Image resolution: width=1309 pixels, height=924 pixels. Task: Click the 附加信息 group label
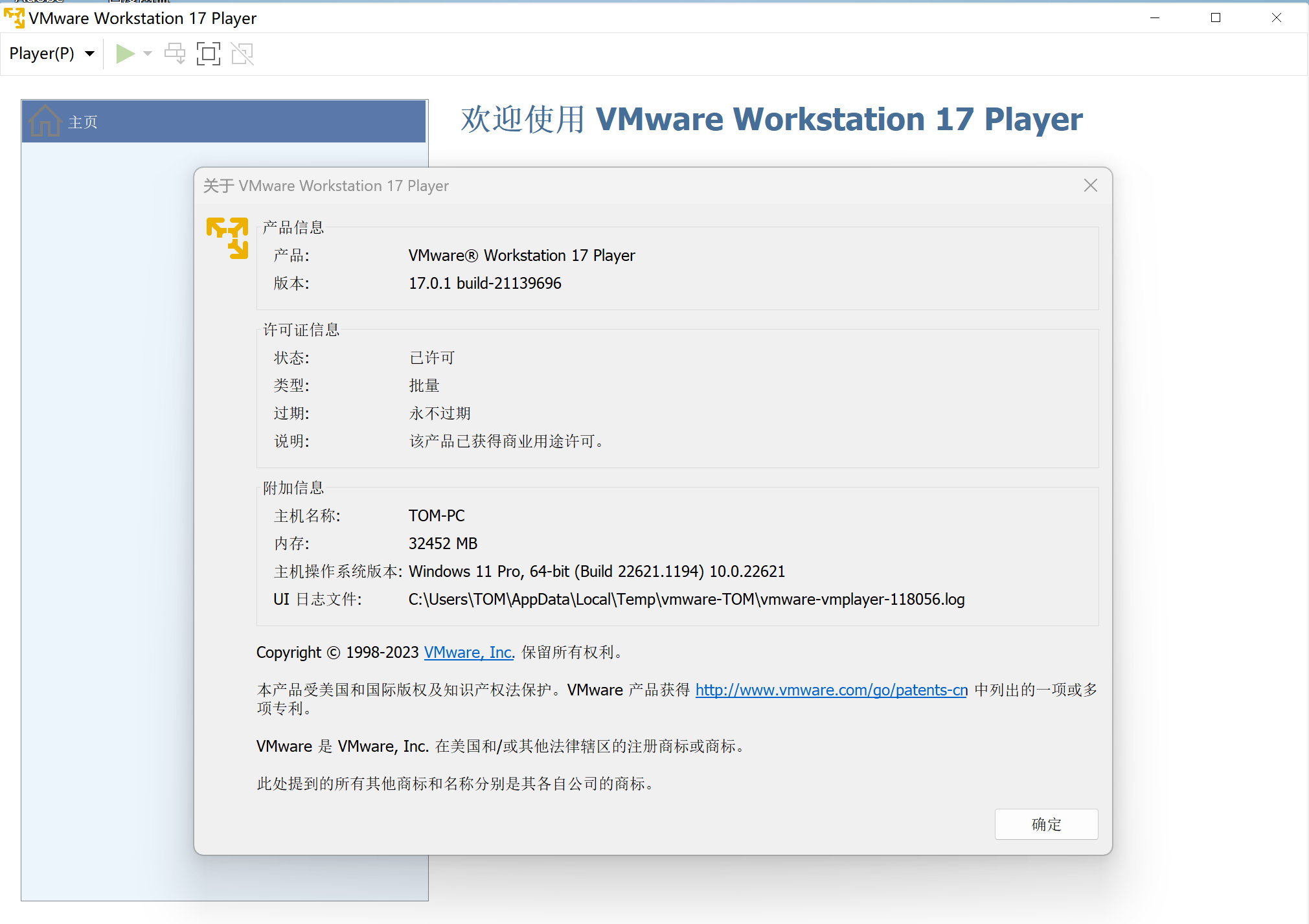point(293,488)
